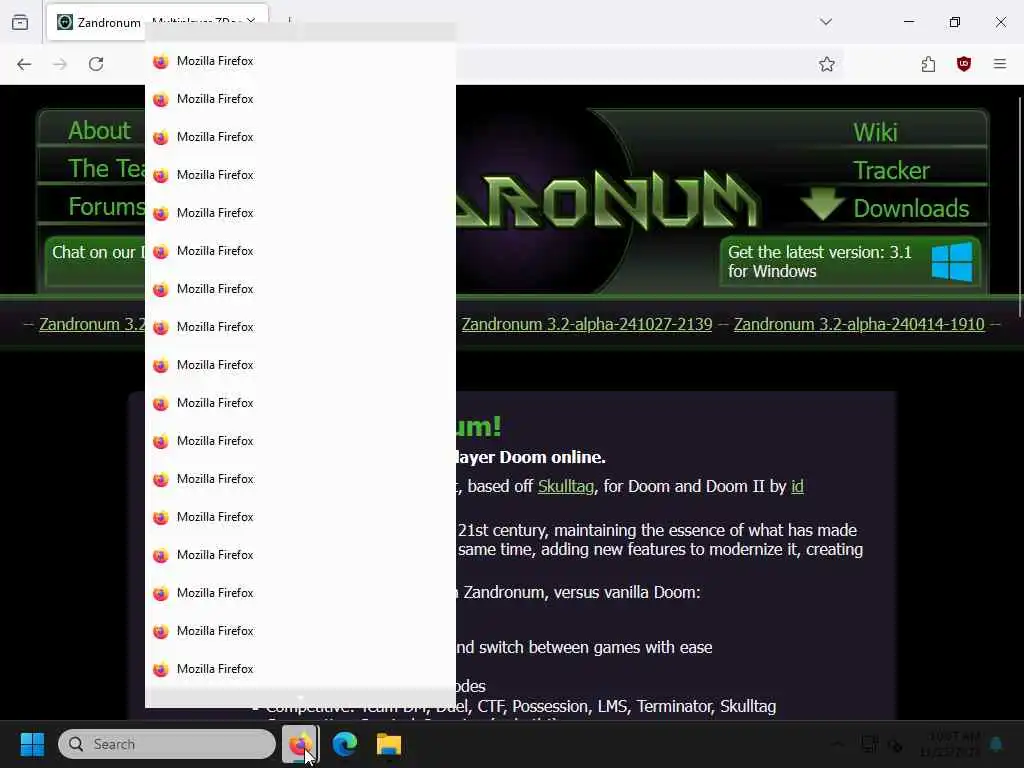Screen dimensions: 1024x768
Task: Click the Windows logo in download banner
Action: click(952, 262)
